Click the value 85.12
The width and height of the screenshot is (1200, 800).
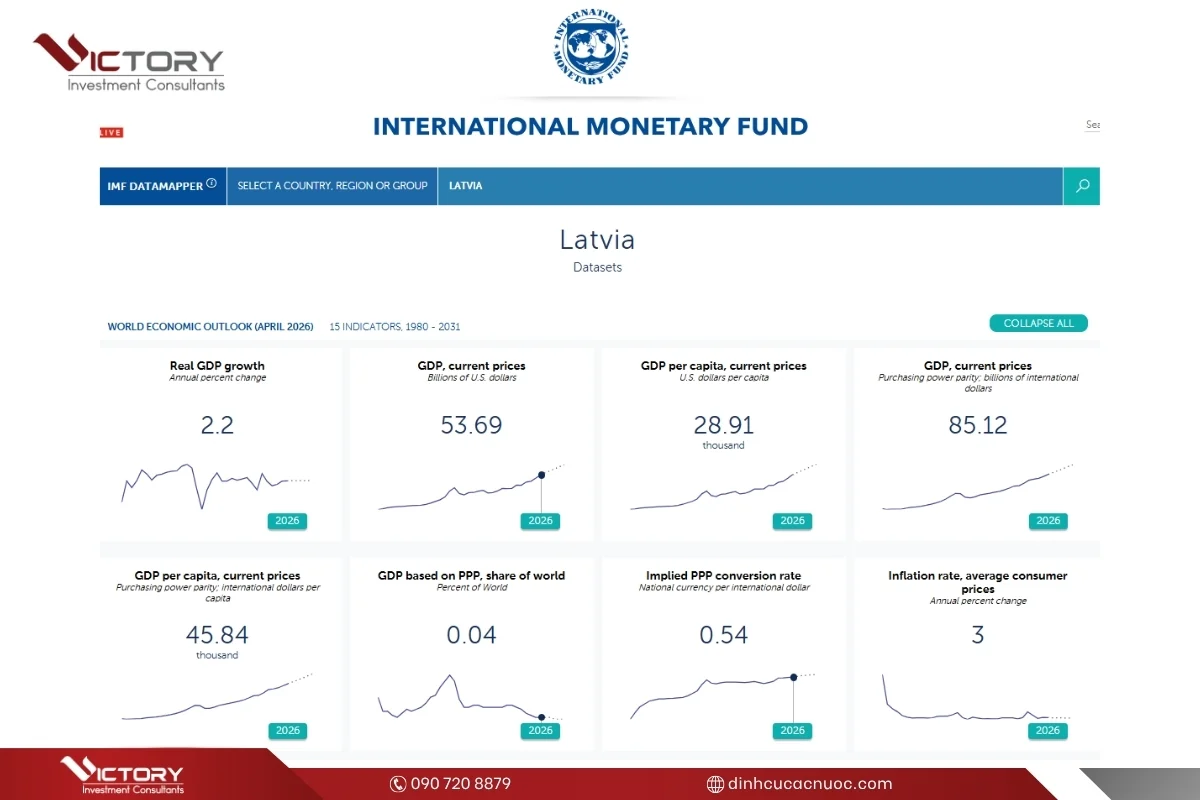tap(978, 425)
